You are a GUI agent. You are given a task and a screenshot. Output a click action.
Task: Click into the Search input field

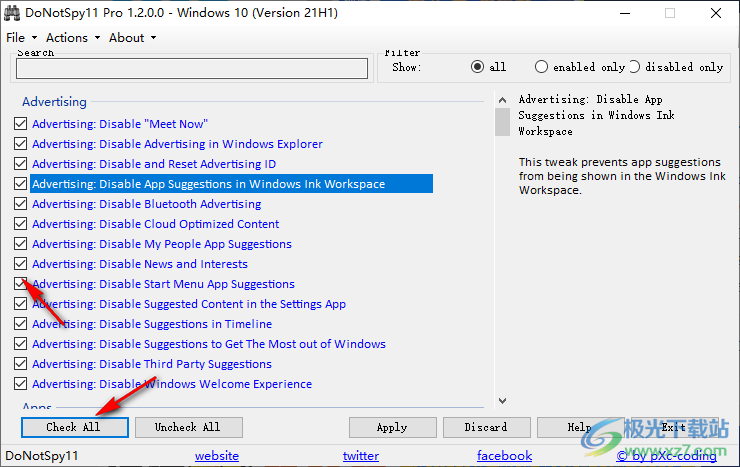click(192, 68)
